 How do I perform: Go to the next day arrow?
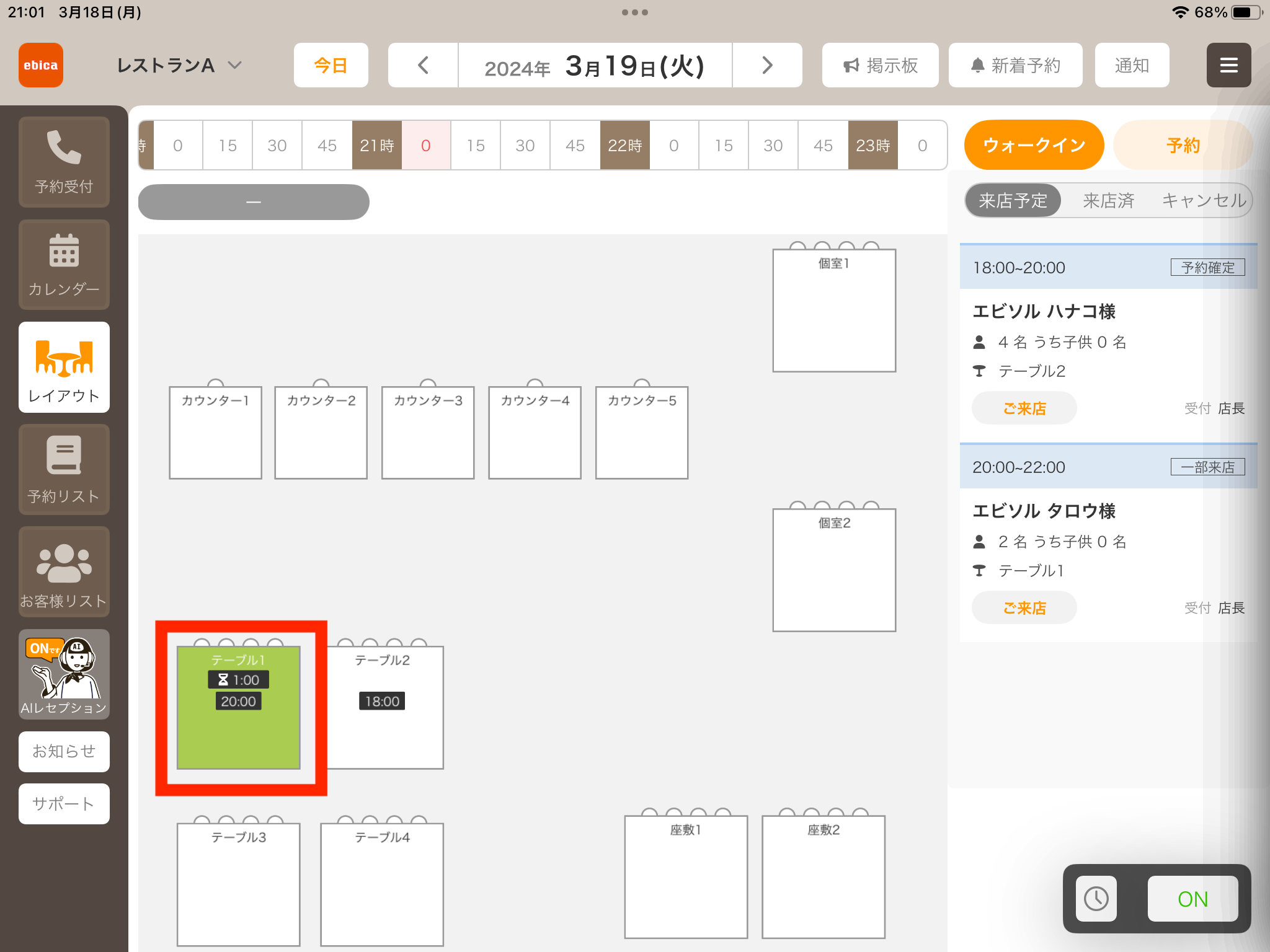tap(767, 65)
